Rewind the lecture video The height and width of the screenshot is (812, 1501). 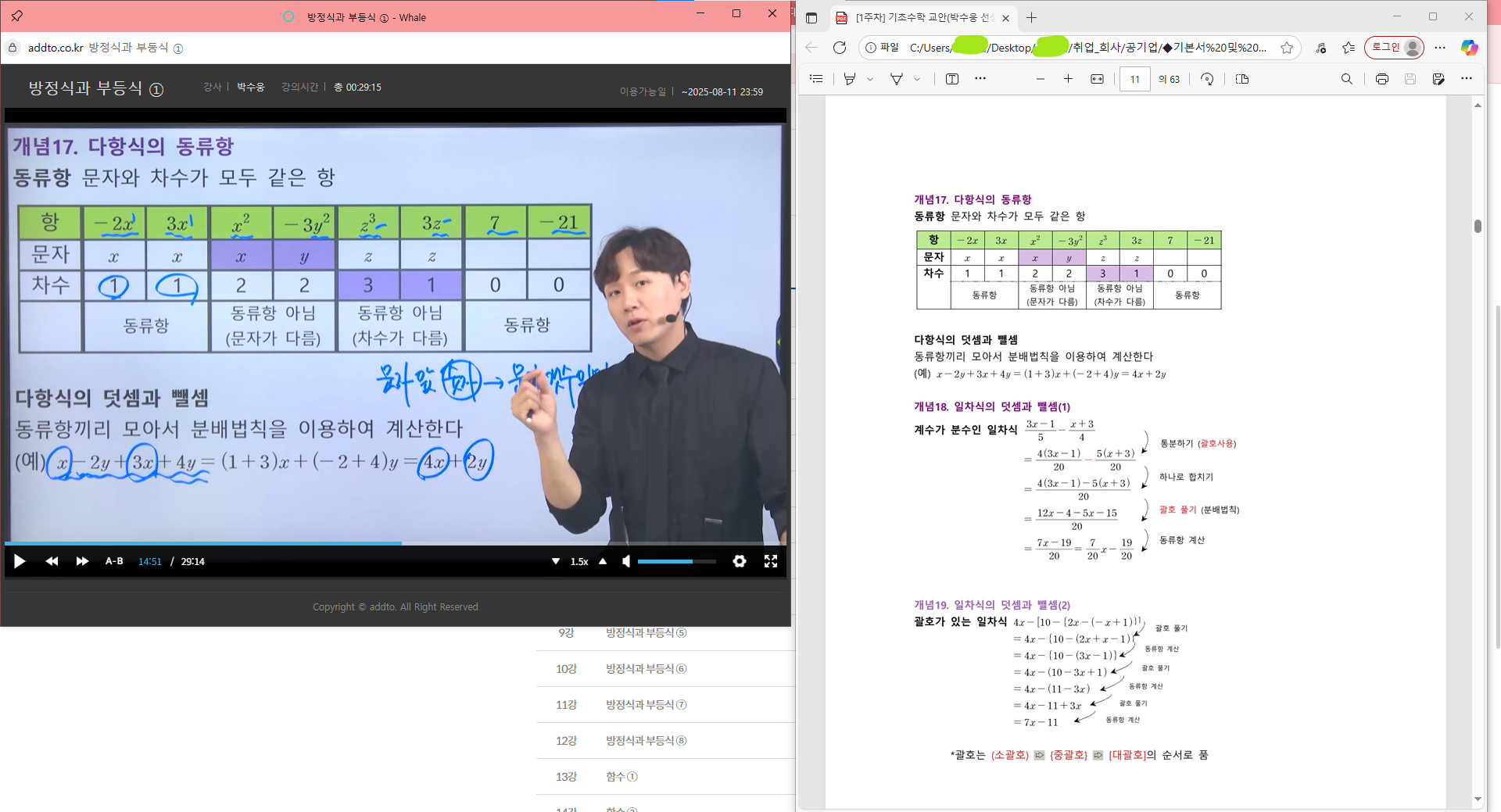(x=52, y=561)
